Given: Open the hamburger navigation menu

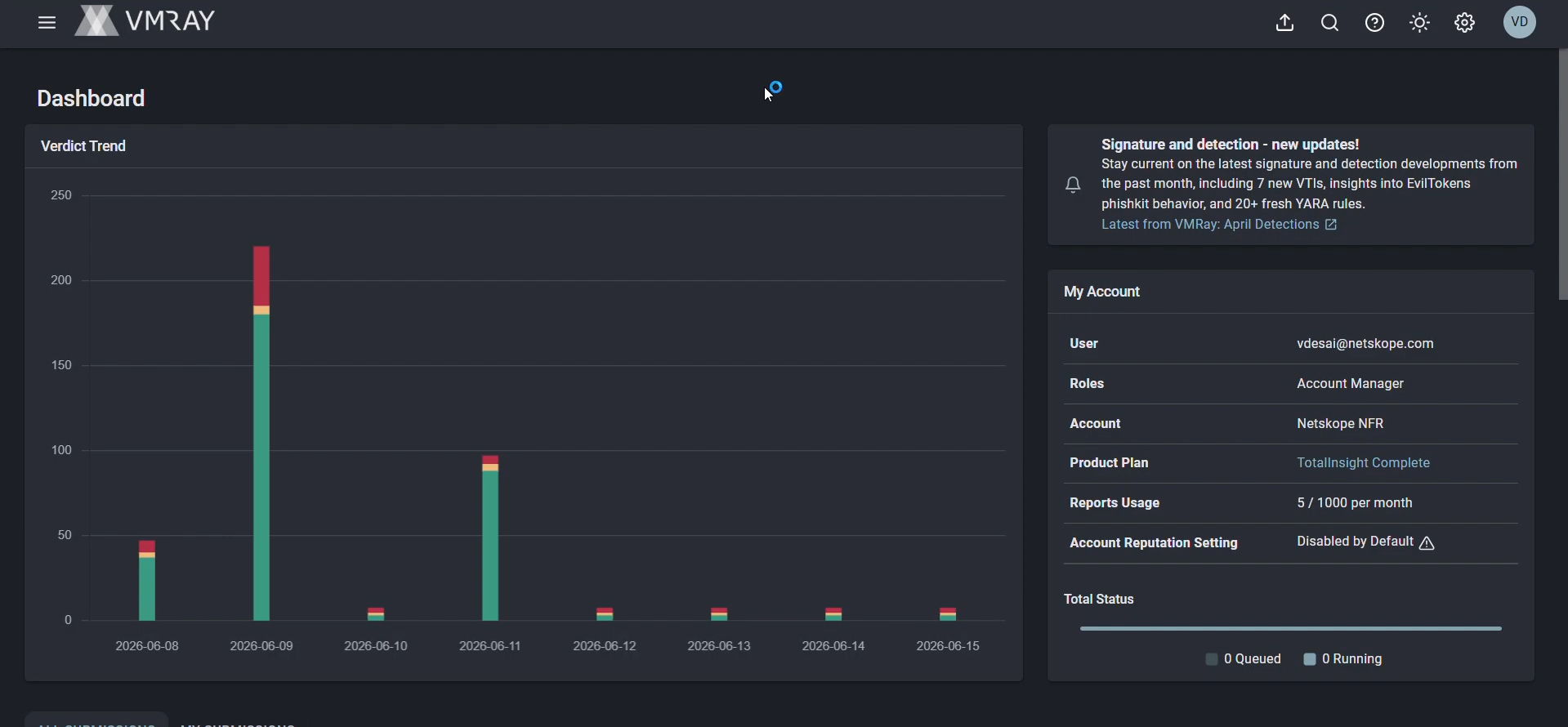Looking at the screenshot, I should (x=47, y=23).
